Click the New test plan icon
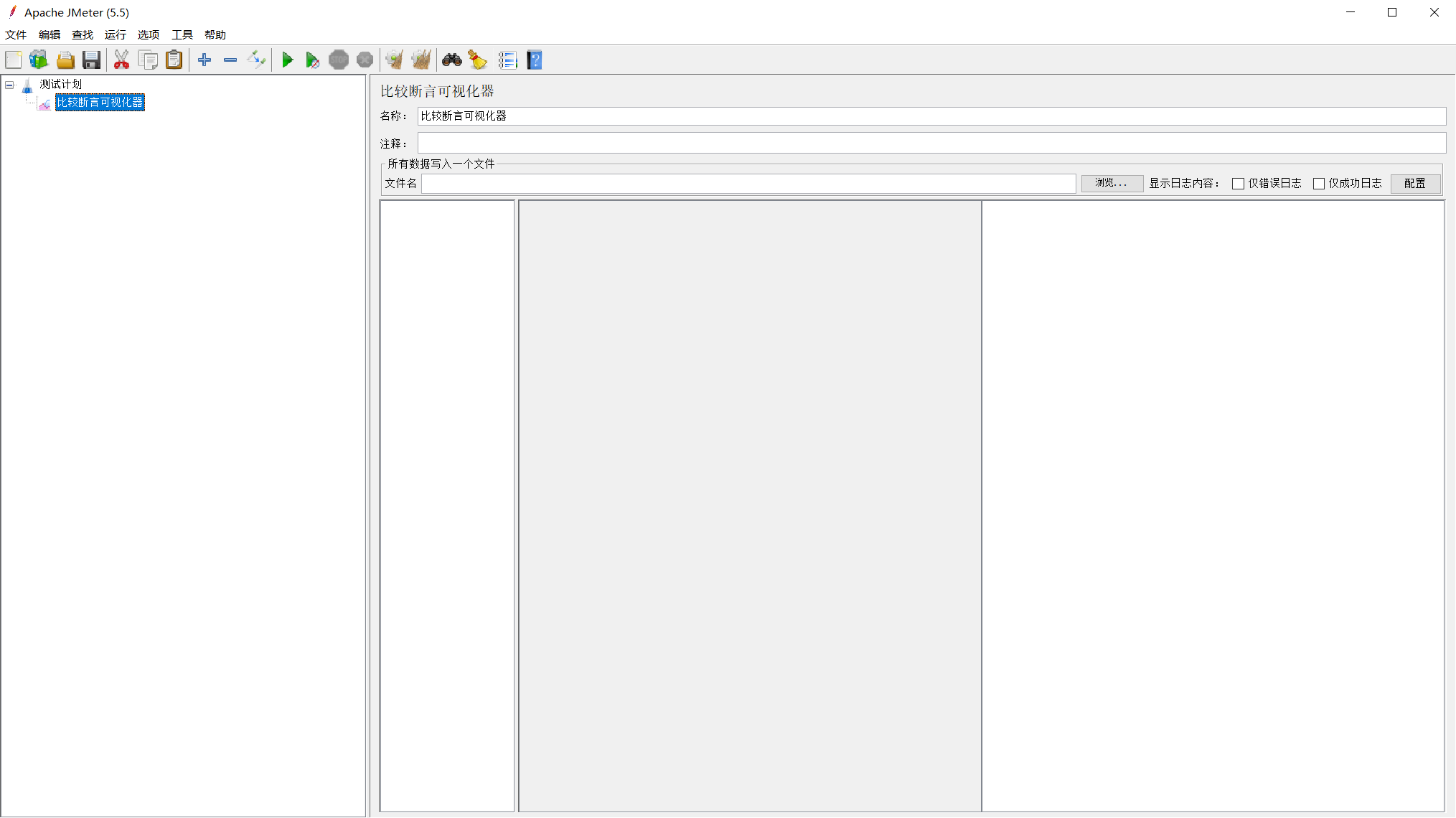The height and width of the screenshot is (818, 1456). [14, 60]
